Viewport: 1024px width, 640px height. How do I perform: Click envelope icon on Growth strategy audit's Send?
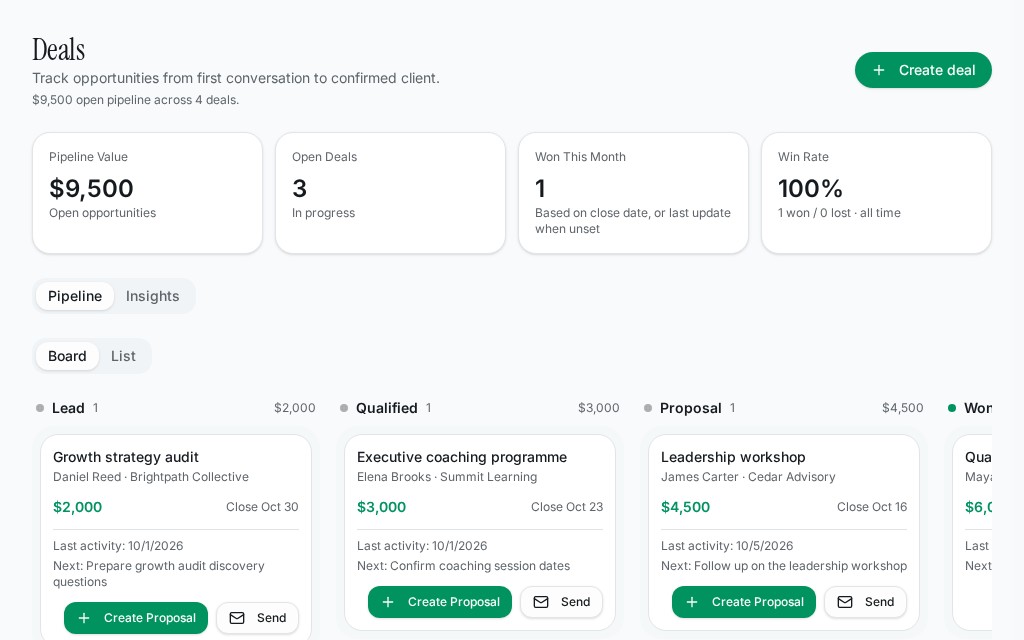(x=237, y=618)
